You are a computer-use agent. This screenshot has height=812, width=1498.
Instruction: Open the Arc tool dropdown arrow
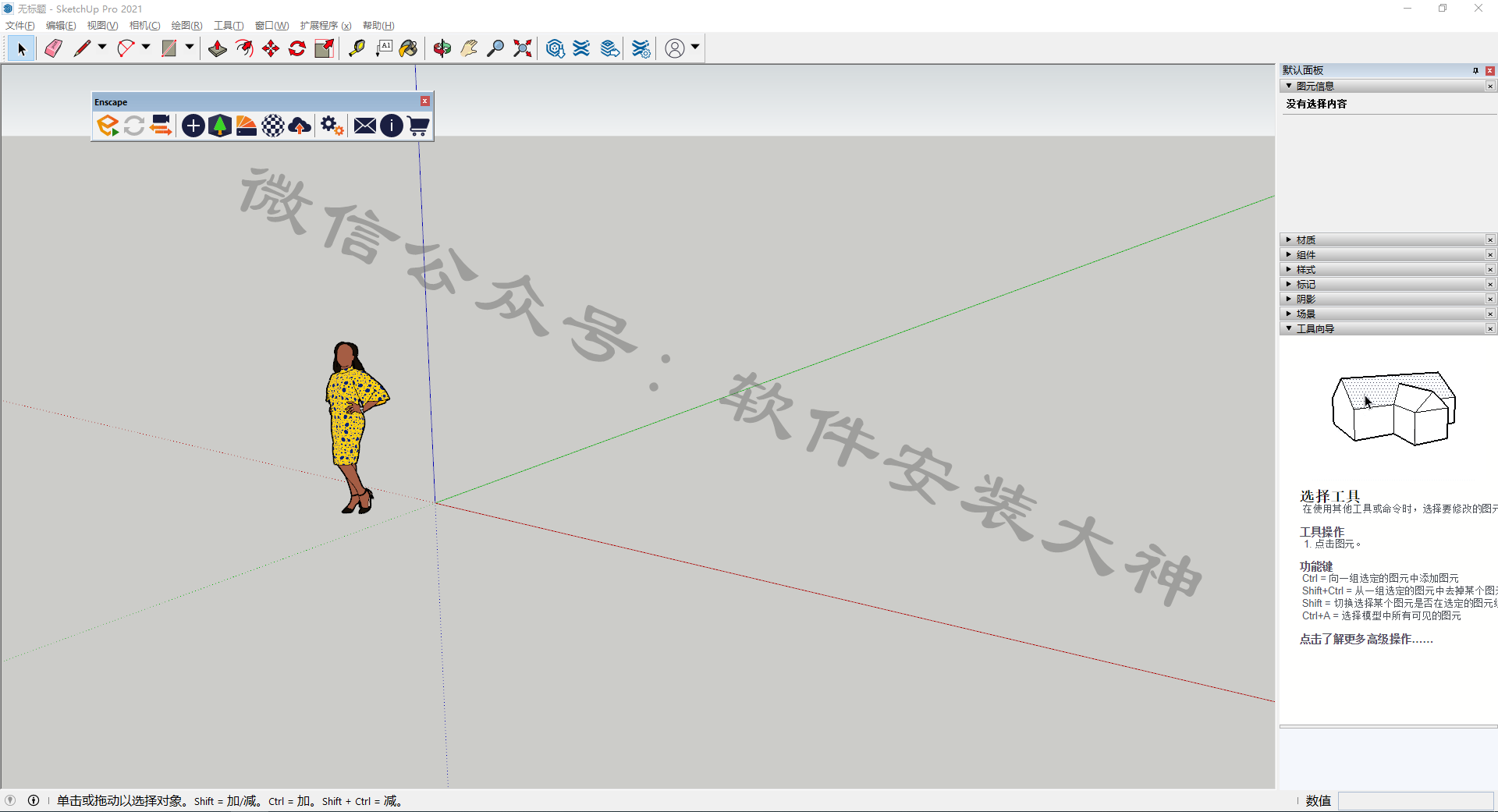(145, 48)
